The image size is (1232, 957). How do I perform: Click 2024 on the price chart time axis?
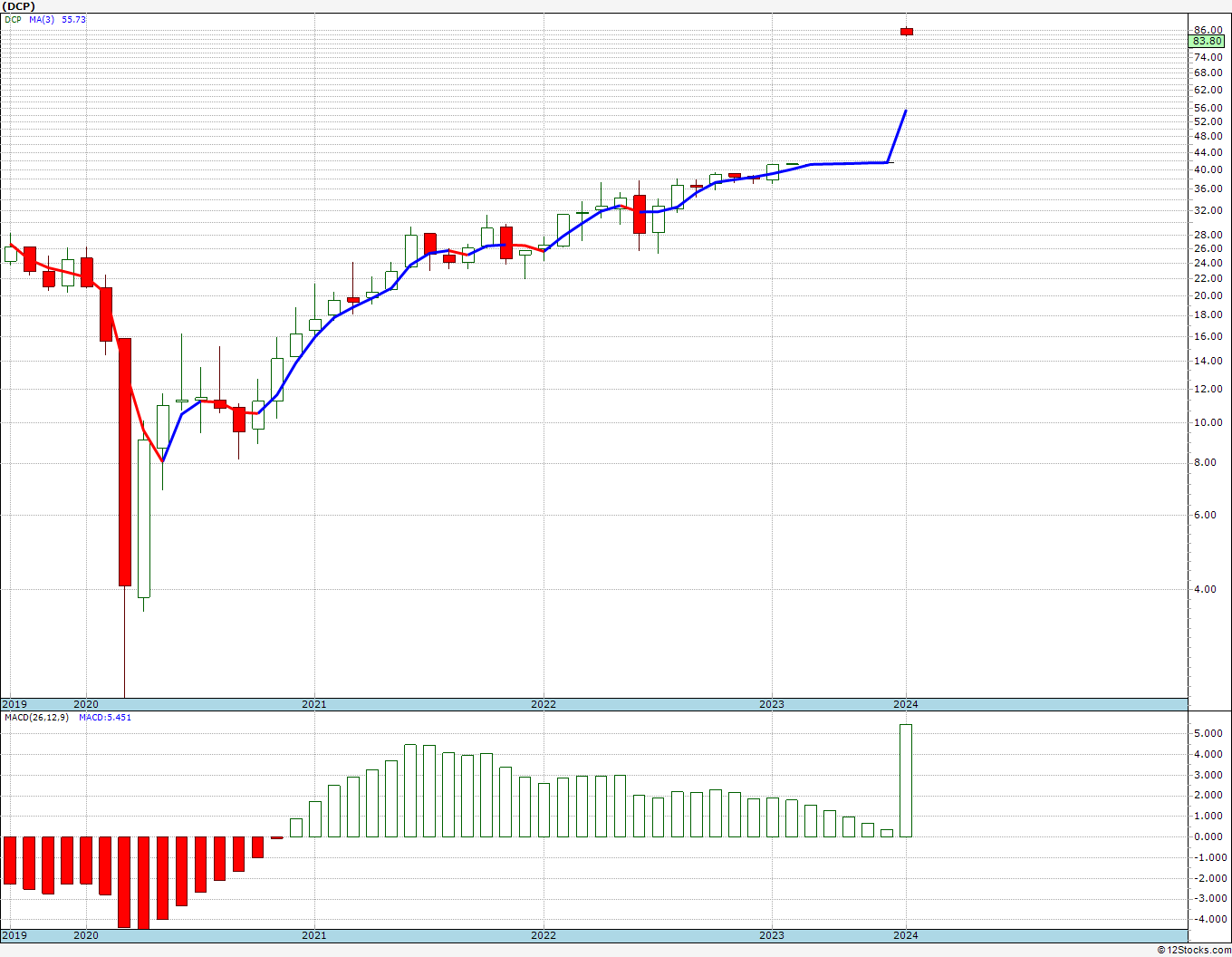(906, 704)
